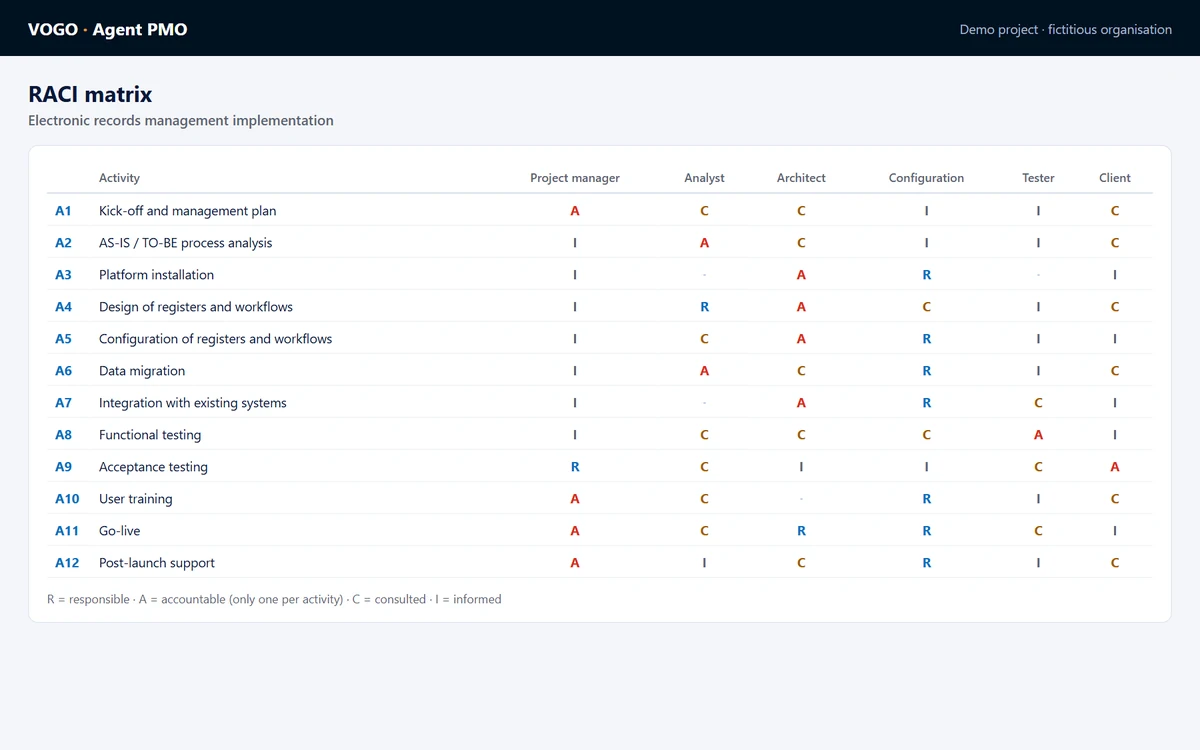Click 'Configuration of registers and workflows' activity
1200x750 pixels.
[215, 339]
